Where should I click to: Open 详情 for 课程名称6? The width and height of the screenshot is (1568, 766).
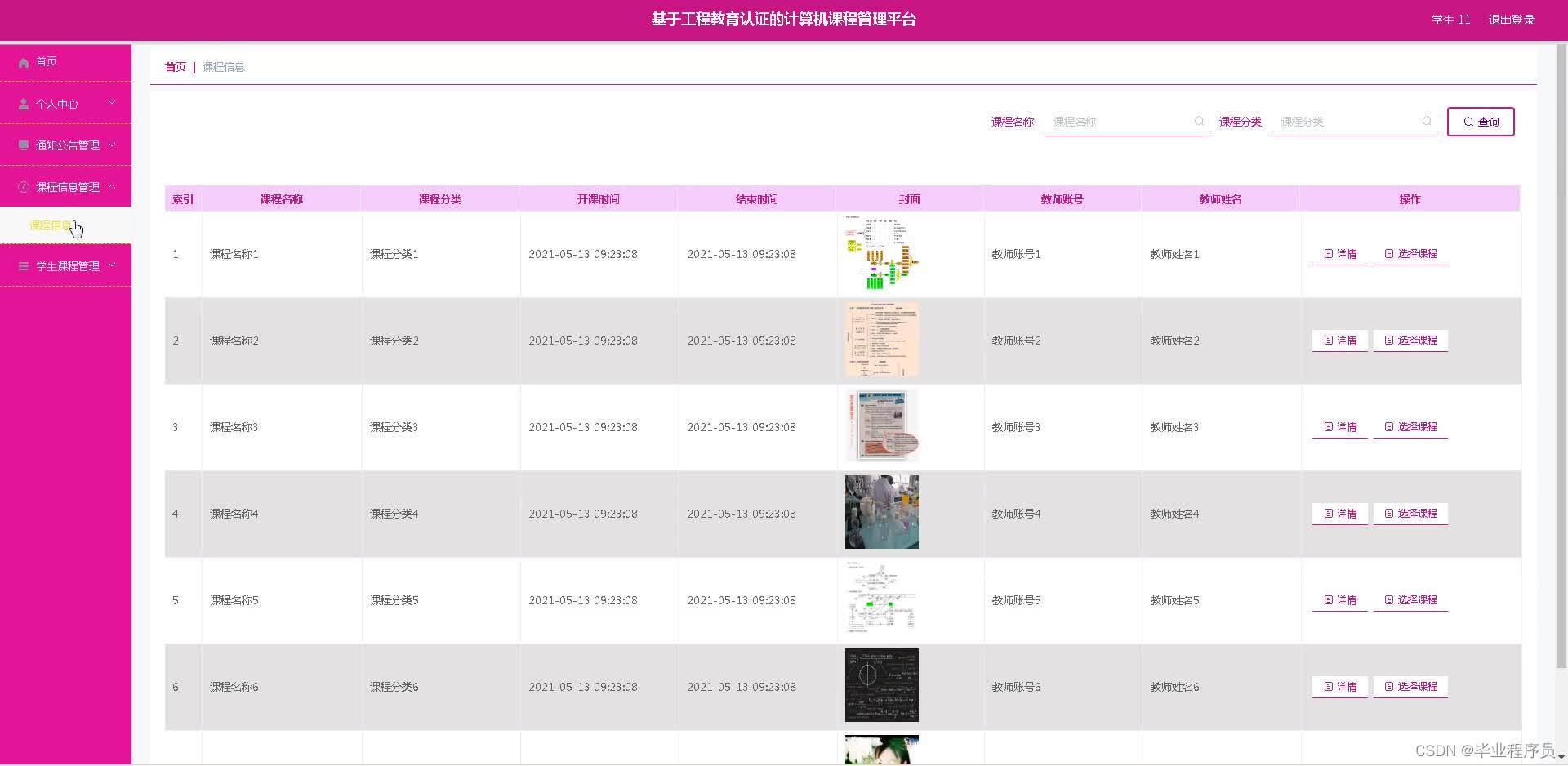[1340, 687]
